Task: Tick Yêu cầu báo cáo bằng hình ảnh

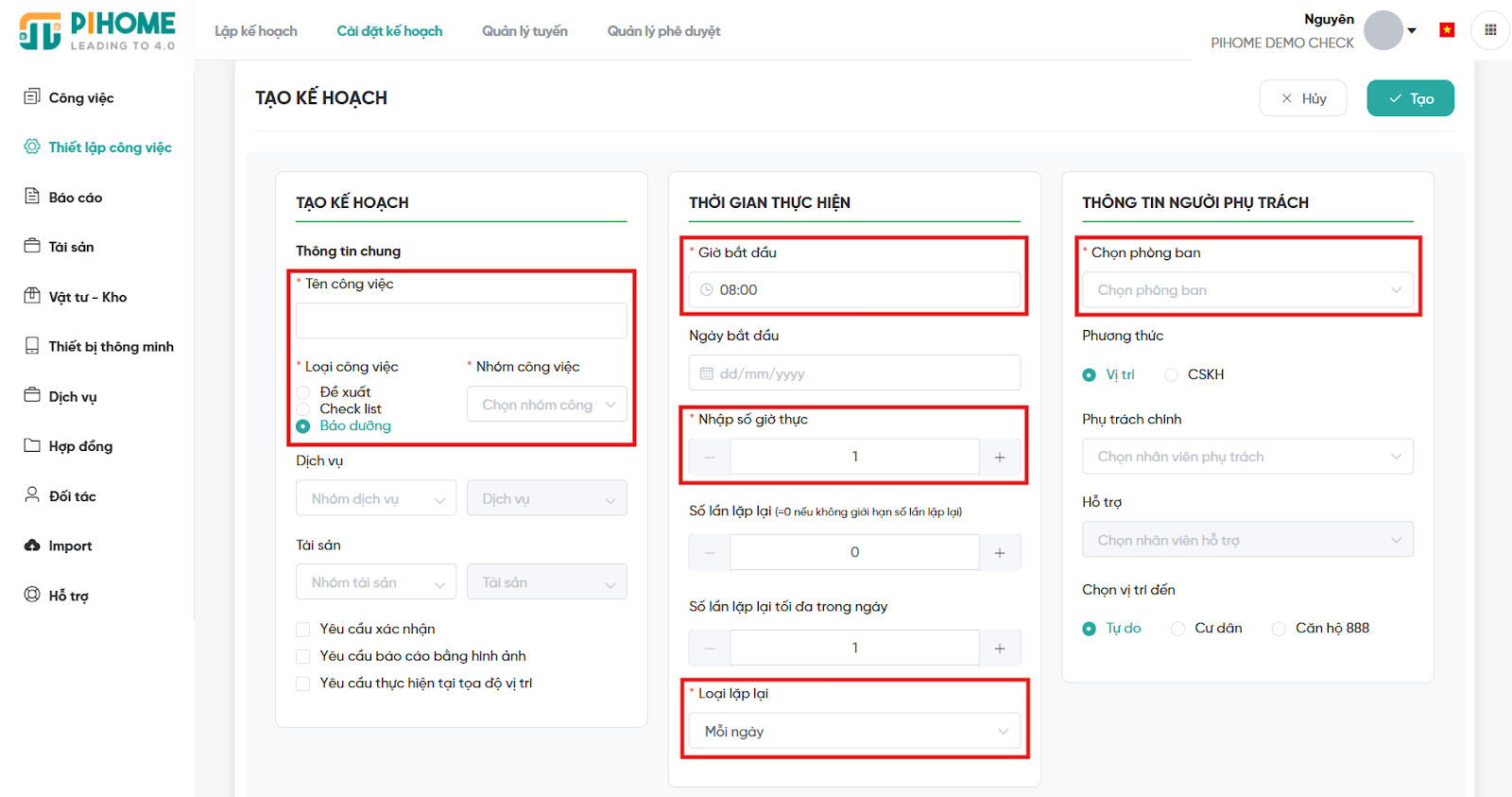Action: click(x=303, y=656)
